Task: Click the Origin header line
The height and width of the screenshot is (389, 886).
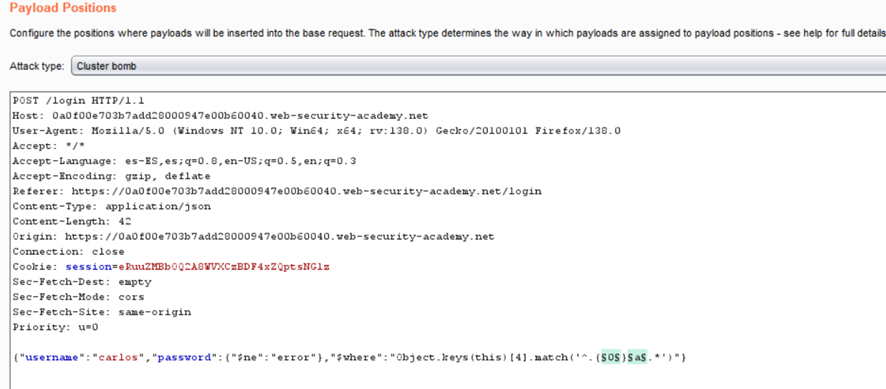Action: (253, 236)
